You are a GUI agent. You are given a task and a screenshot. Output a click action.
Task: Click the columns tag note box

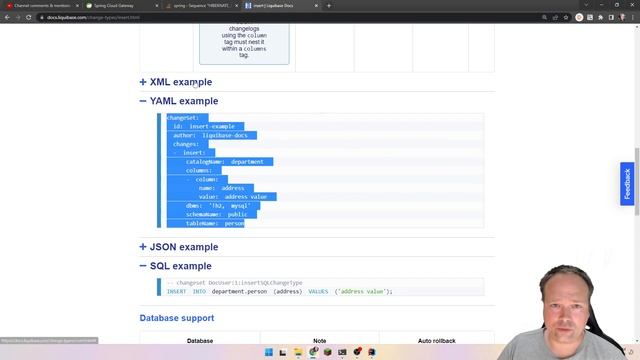[244, 44]
